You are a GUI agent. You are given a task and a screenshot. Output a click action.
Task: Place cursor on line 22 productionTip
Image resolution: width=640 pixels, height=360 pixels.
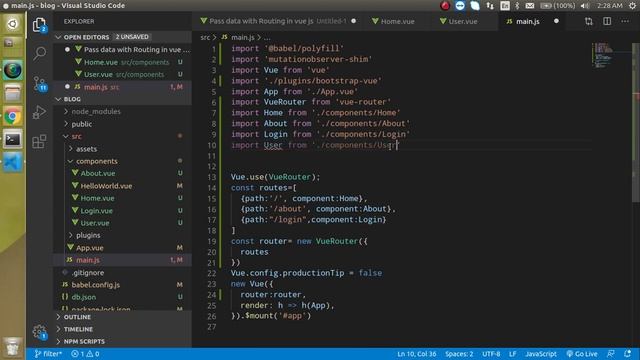[314, 273]
